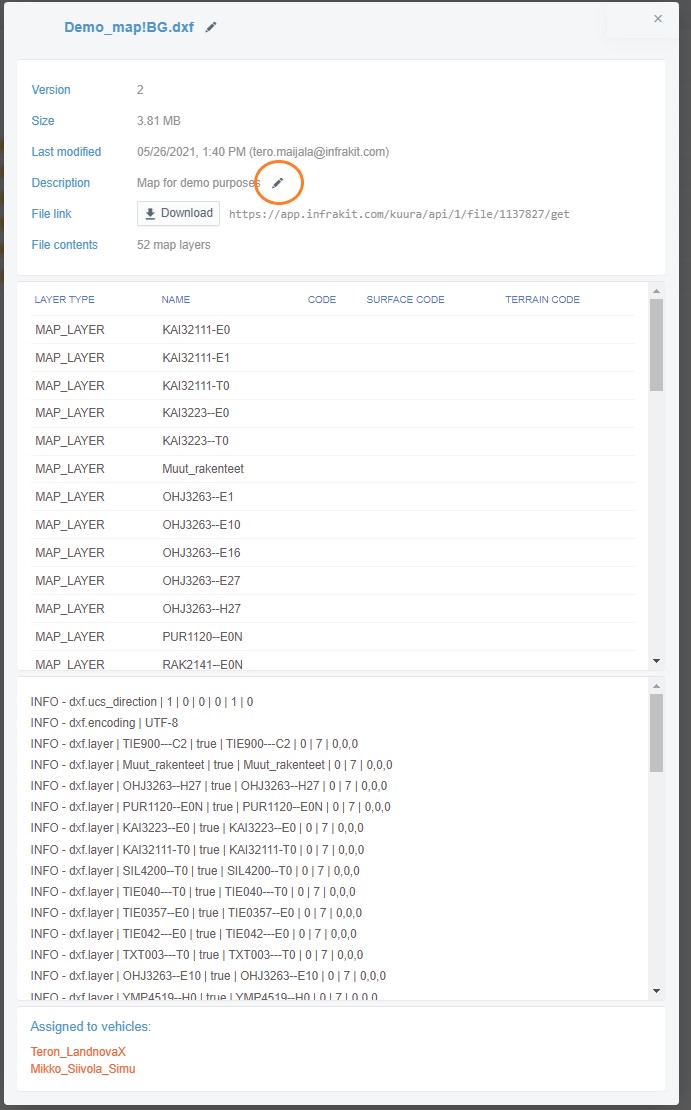The width and height of the screenshot is (691, 1110).
Task: Download the Demo_map!BG.dxf file
Action: click(x=178, y=213)
